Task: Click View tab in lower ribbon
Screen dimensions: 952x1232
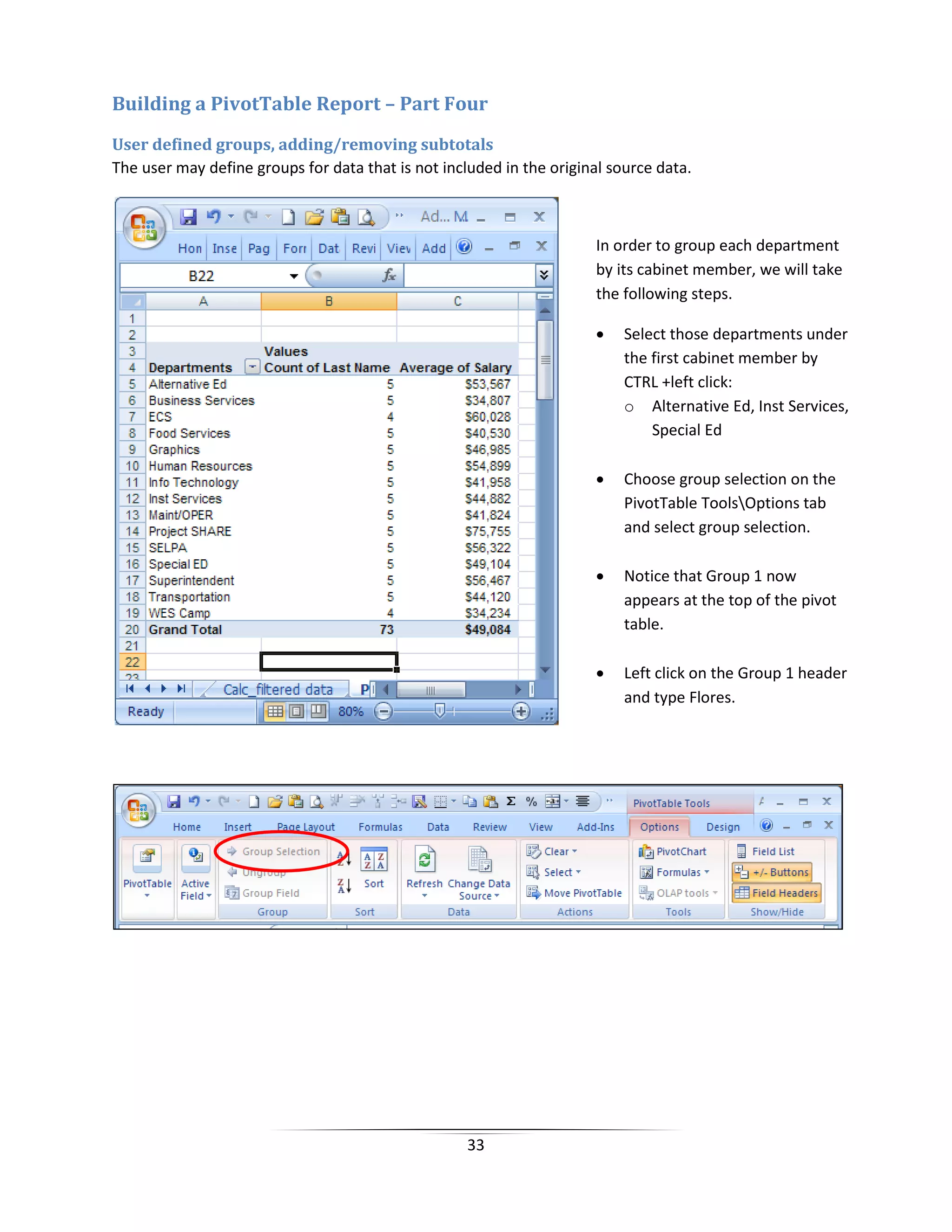Action: 540,827
